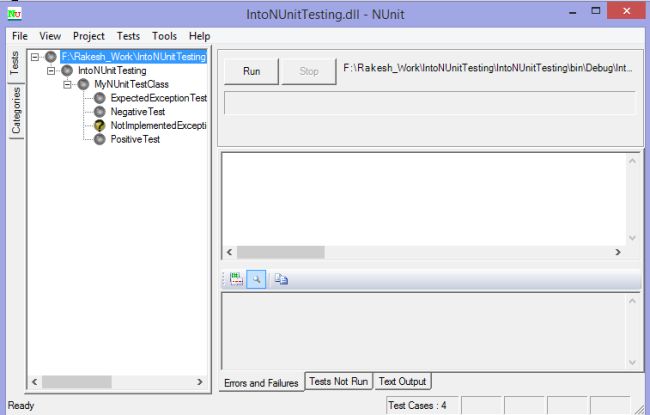Select the Tests Not Run tab

[339, 381]
